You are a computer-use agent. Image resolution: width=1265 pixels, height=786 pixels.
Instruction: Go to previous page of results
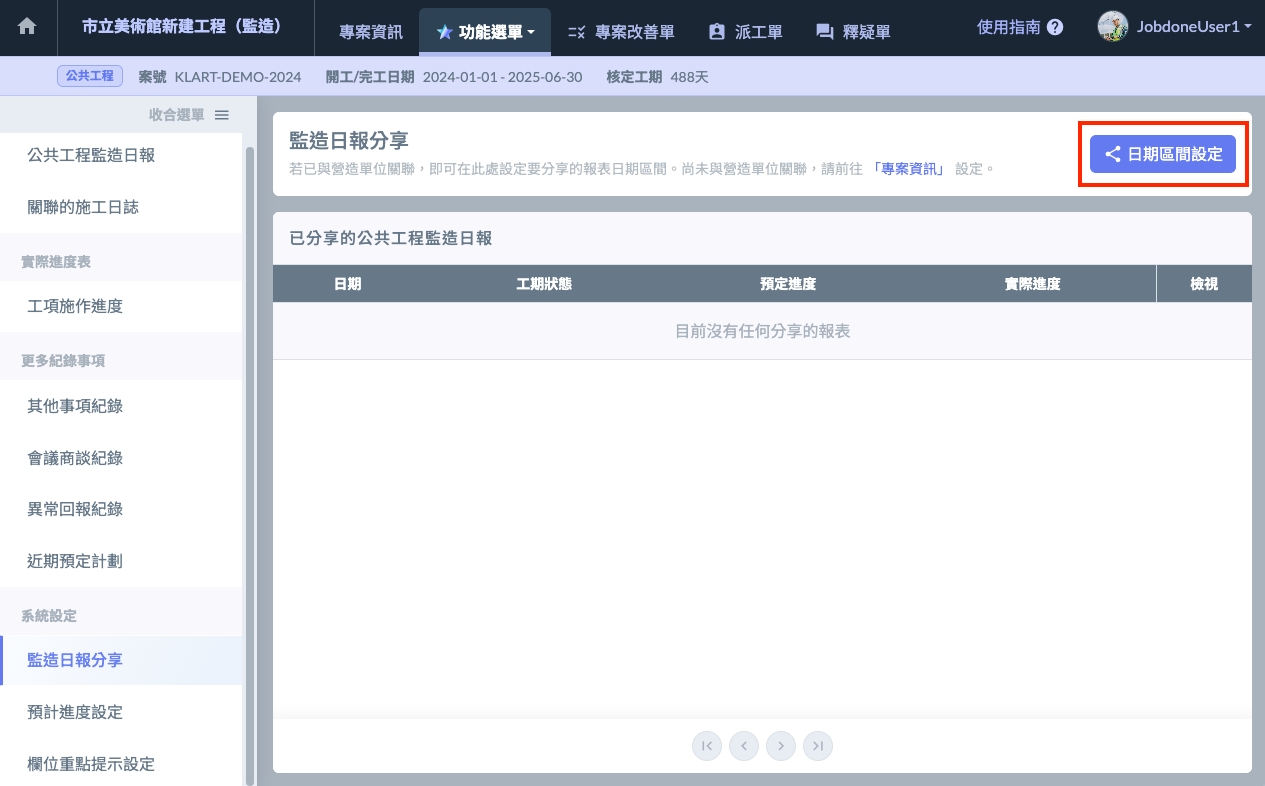(x=743, y=745)
